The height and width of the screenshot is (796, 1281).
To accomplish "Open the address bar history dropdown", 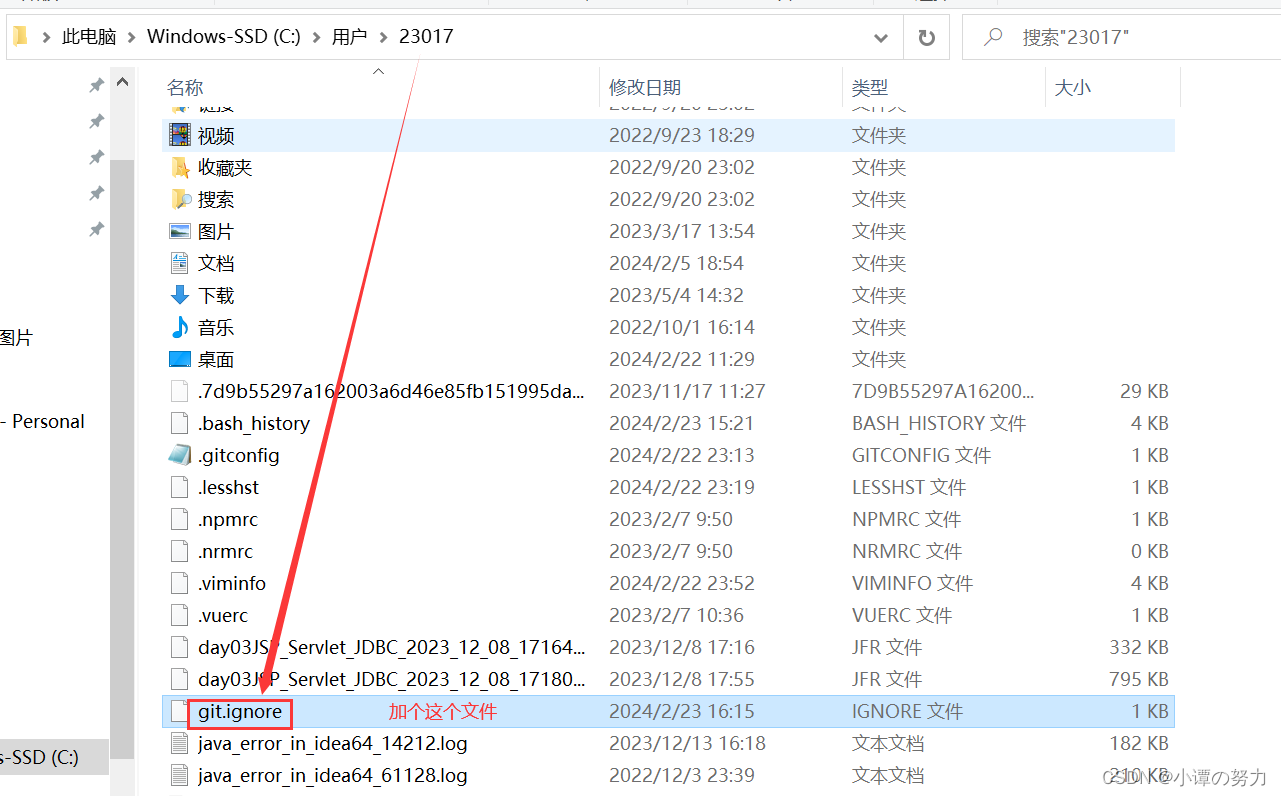I will point(881,37).
